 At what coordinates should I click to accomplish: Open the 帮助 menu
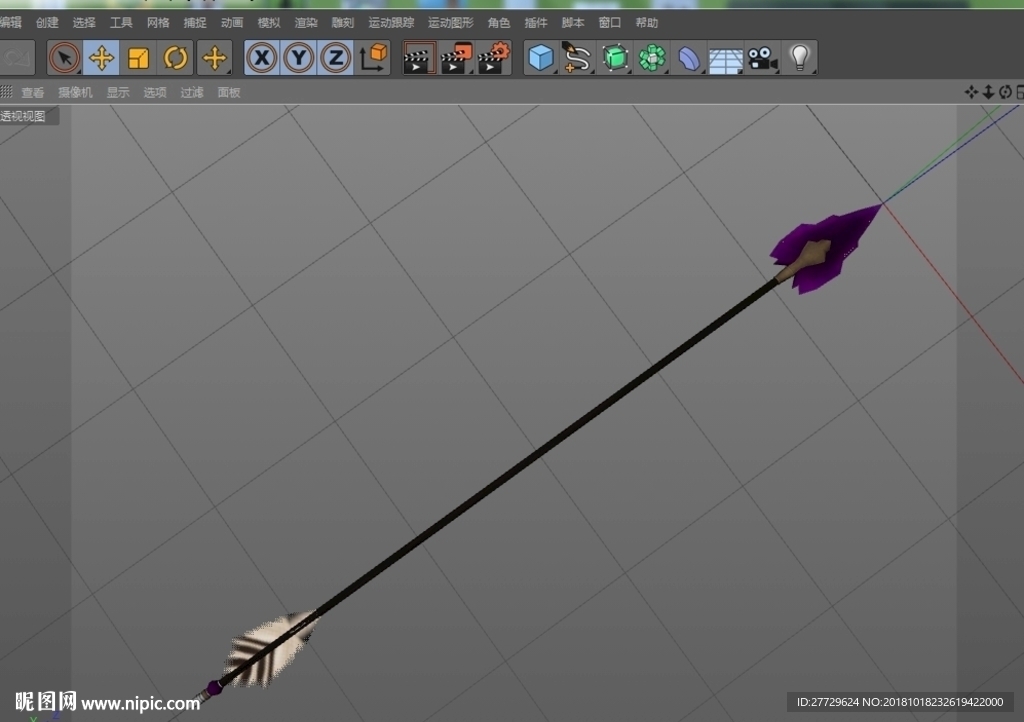click(x=647, y=23)
